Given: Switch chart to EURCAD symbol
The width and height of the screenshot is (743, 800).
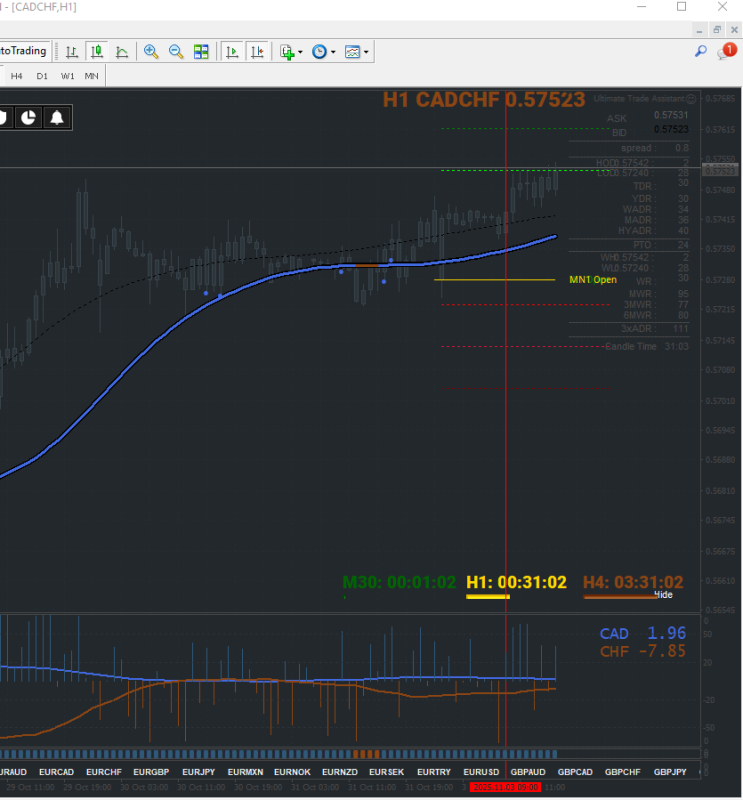Looking at the screenshot, I should pos(56,772).
